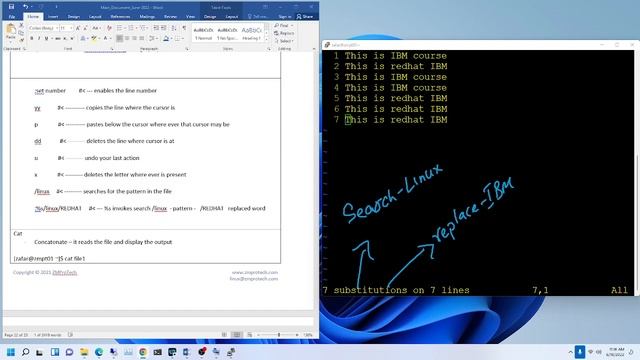Open Line Spacing dropdown

153,38
